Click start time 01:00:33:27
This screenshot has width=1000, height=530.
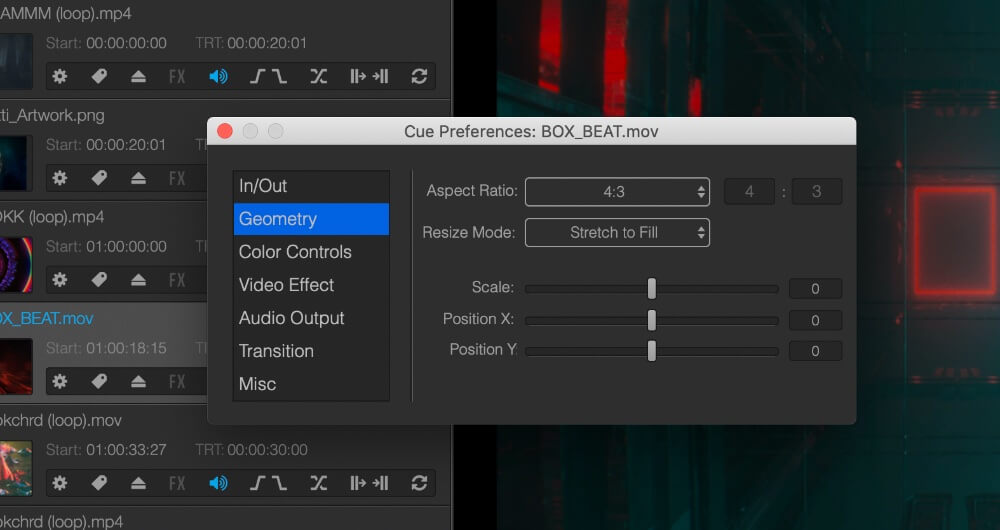point(126,450)
